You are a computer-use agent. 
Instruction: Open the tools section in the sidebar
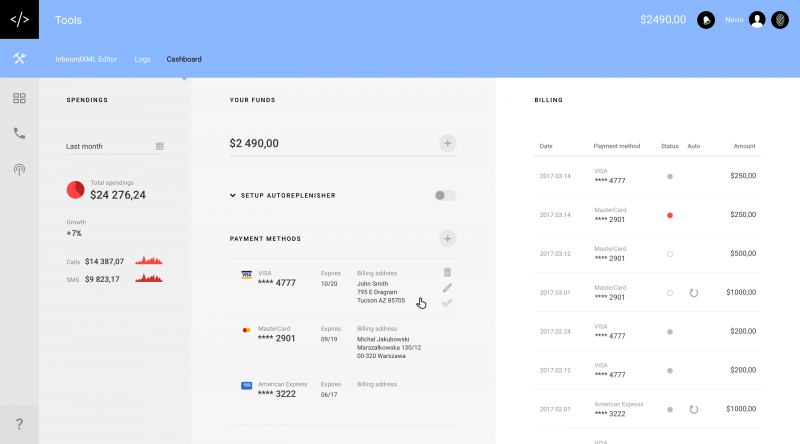click(x=19, y=59)
